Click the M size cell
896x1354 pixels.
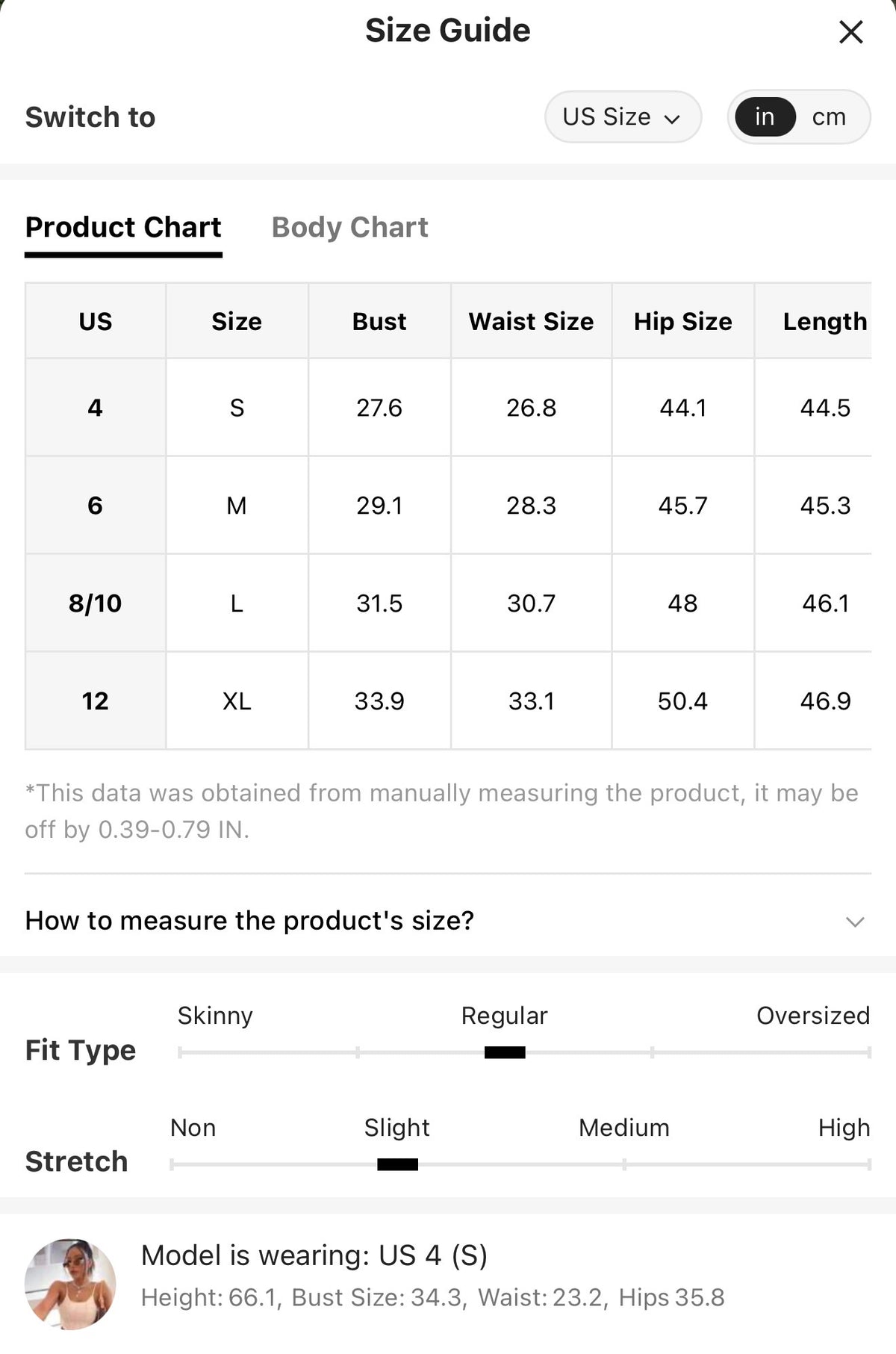(x=237, y=506)
